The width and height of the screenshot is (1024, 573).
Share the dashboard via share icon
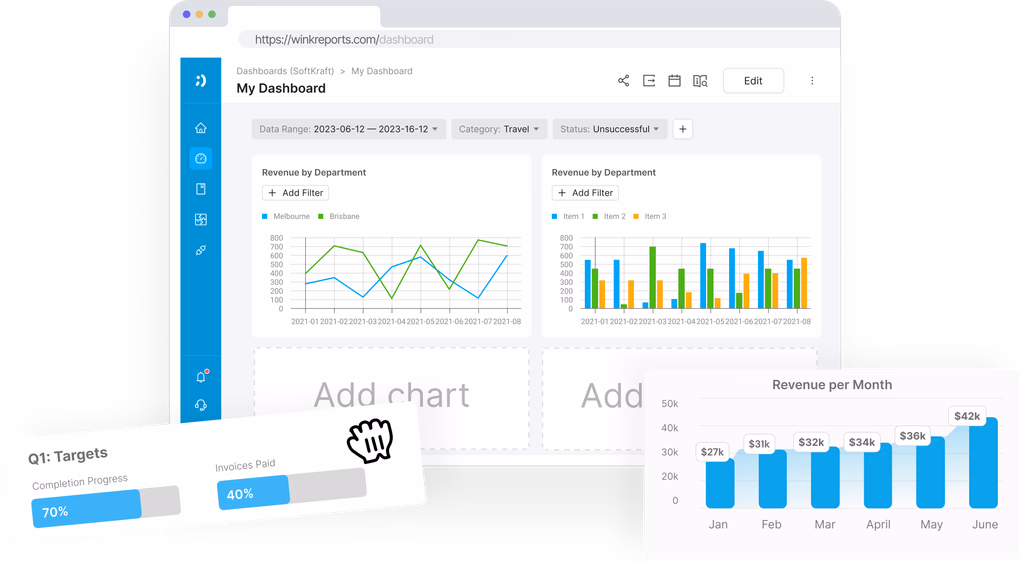[623, 81]
